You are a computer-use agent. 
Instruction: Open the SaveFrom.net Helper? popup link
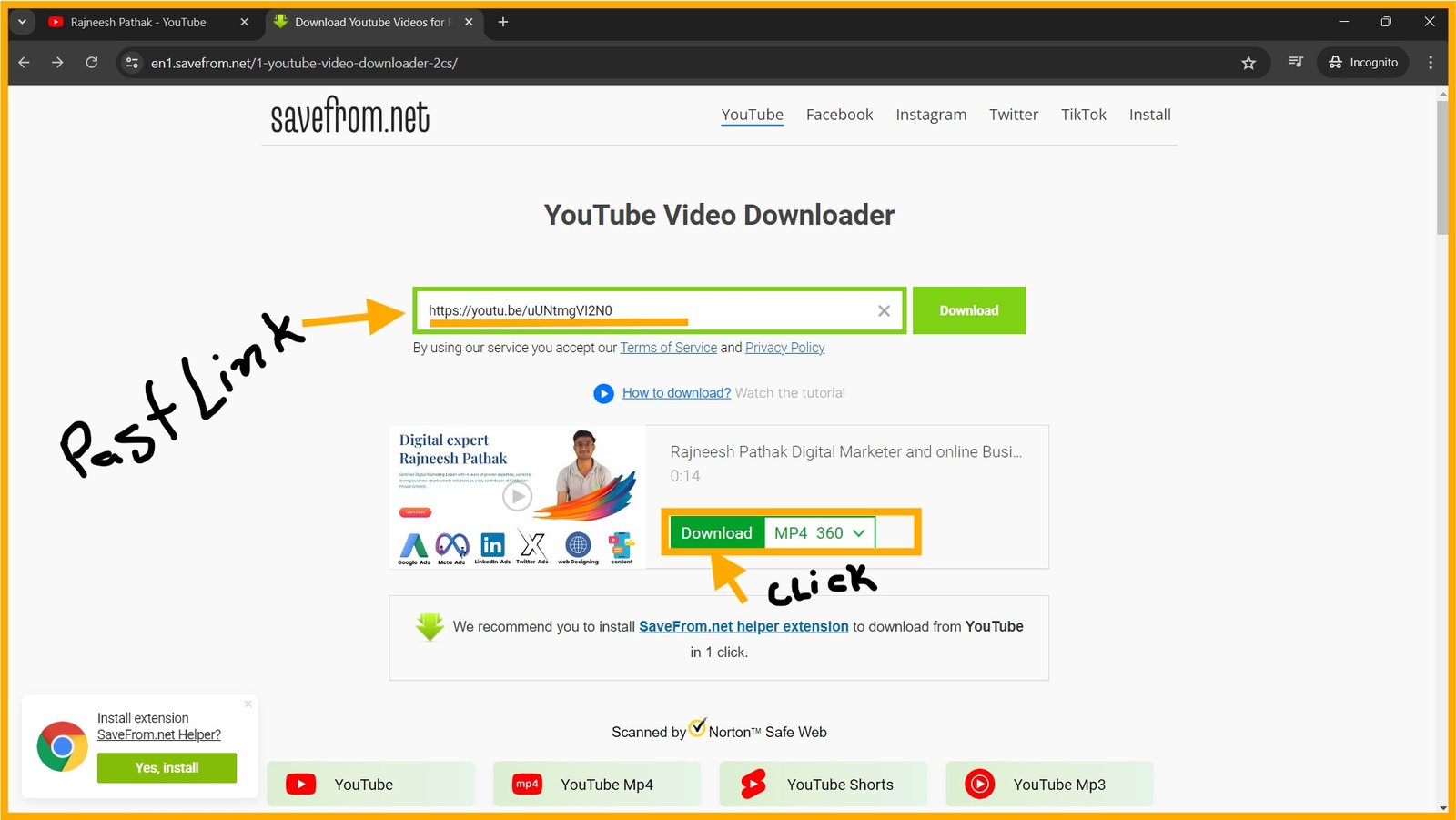(x=159, y=734)
